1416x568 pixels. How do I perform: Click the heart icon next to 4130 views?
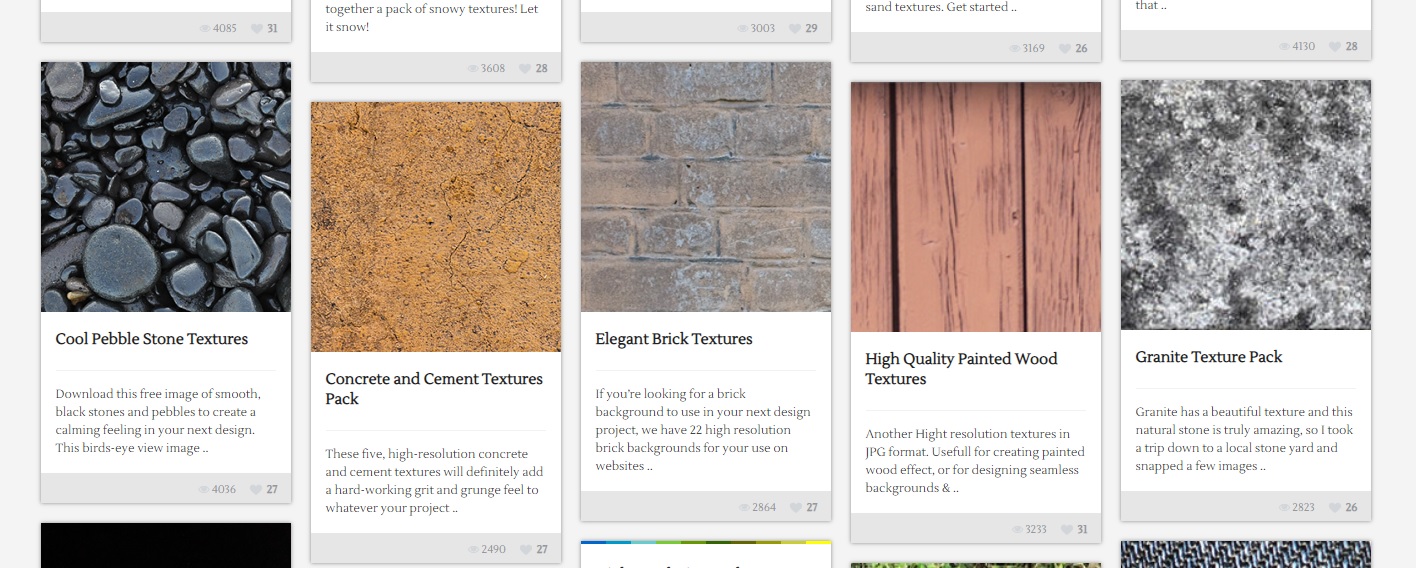click(1335, 47)
